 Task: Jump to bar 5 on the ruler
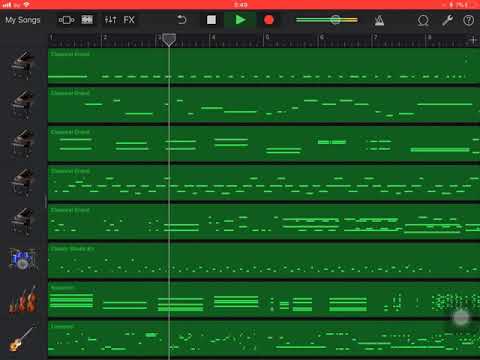[267, 37]
